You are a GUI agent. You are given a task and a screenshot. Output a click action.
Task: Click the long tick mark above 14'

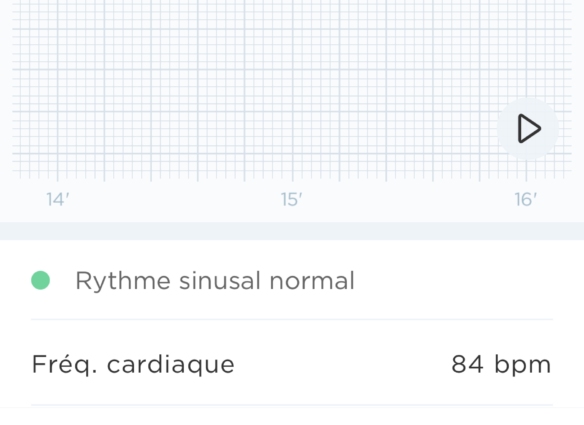tap(58, 176)
